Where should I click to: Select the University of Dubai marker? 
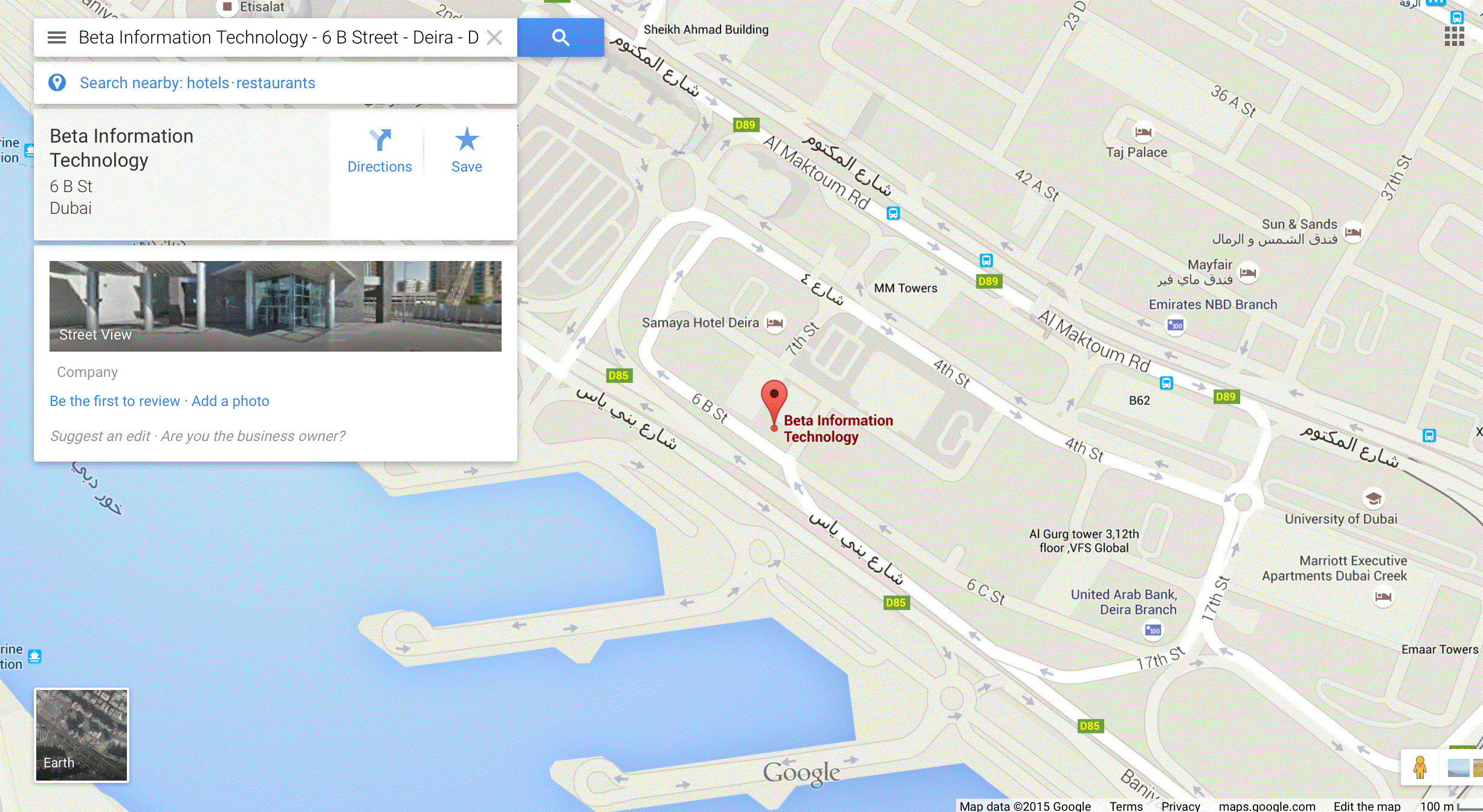[1374, 499]
